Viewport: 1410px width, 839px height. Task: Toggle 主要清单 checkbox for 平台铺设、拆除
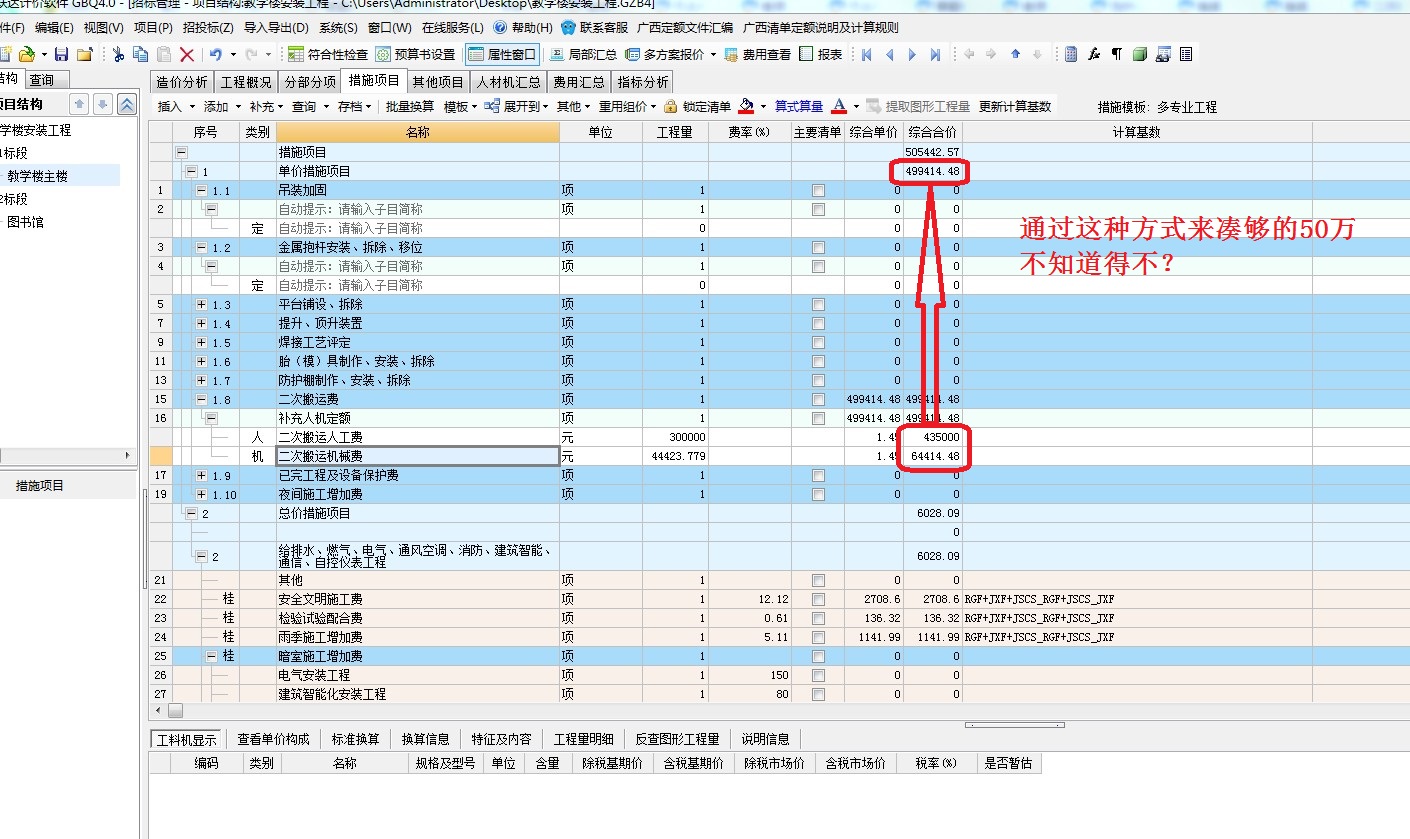click(x=819, y=304)
